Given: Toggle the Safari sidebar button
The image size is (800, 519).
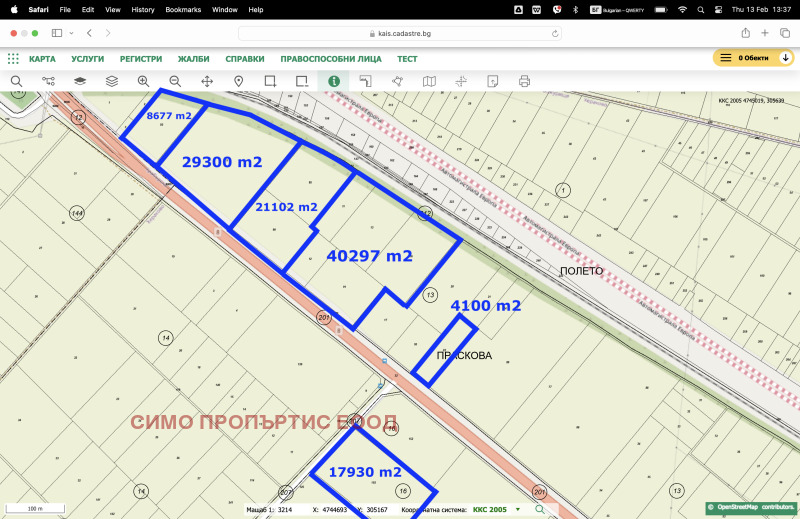Looking at the screenshot, I should point(56,33).
